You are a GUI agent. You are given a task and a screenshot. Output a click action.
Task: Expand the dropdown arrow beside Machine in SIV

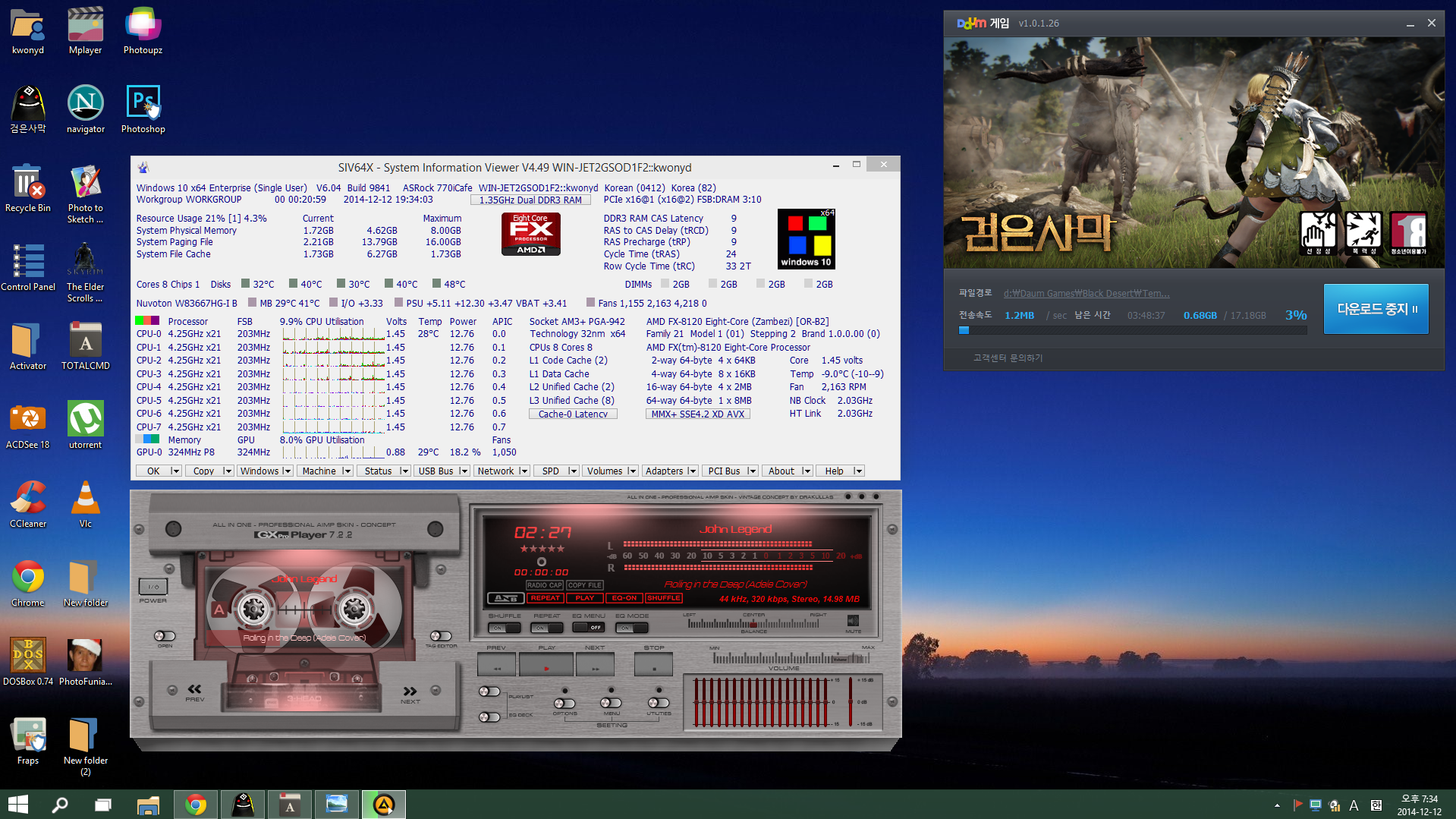pyautogui.click(x=347, y=471)
